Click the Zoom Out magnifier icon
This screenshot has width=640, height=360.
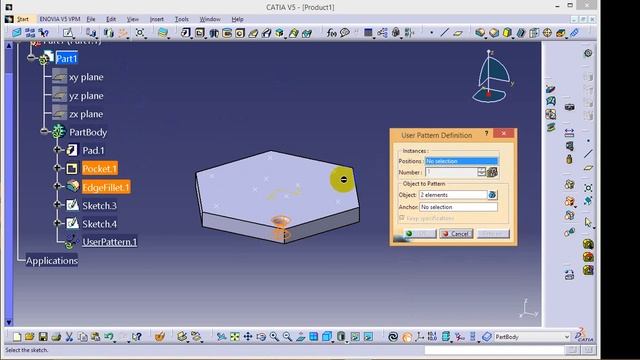[x=287, y=337]
